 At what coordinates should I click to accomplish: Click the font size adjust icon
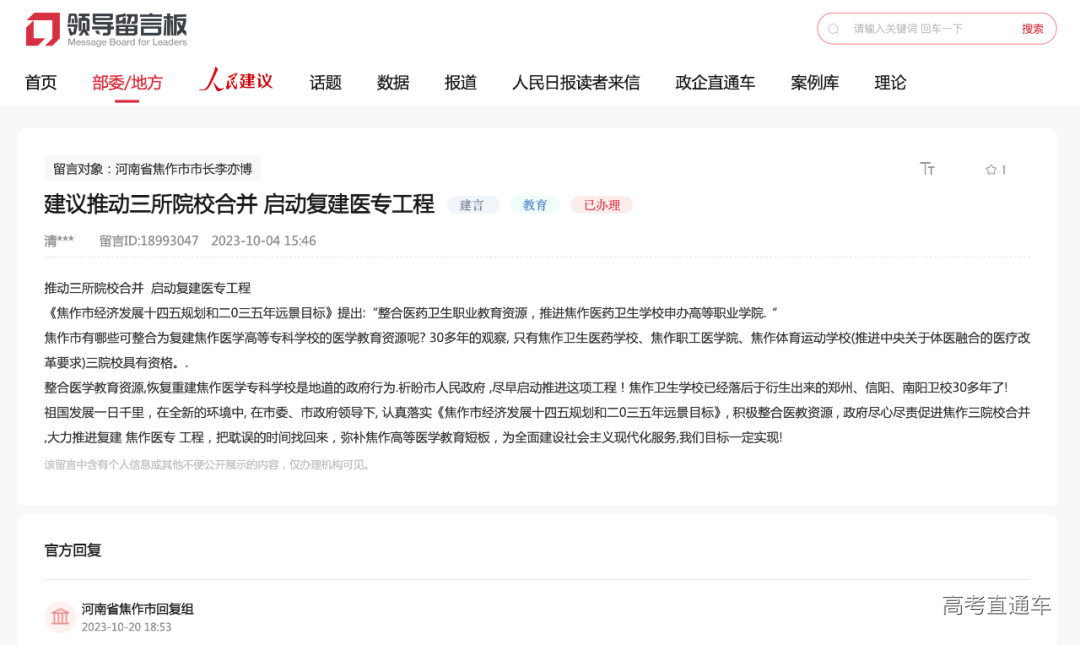[927, 169]
